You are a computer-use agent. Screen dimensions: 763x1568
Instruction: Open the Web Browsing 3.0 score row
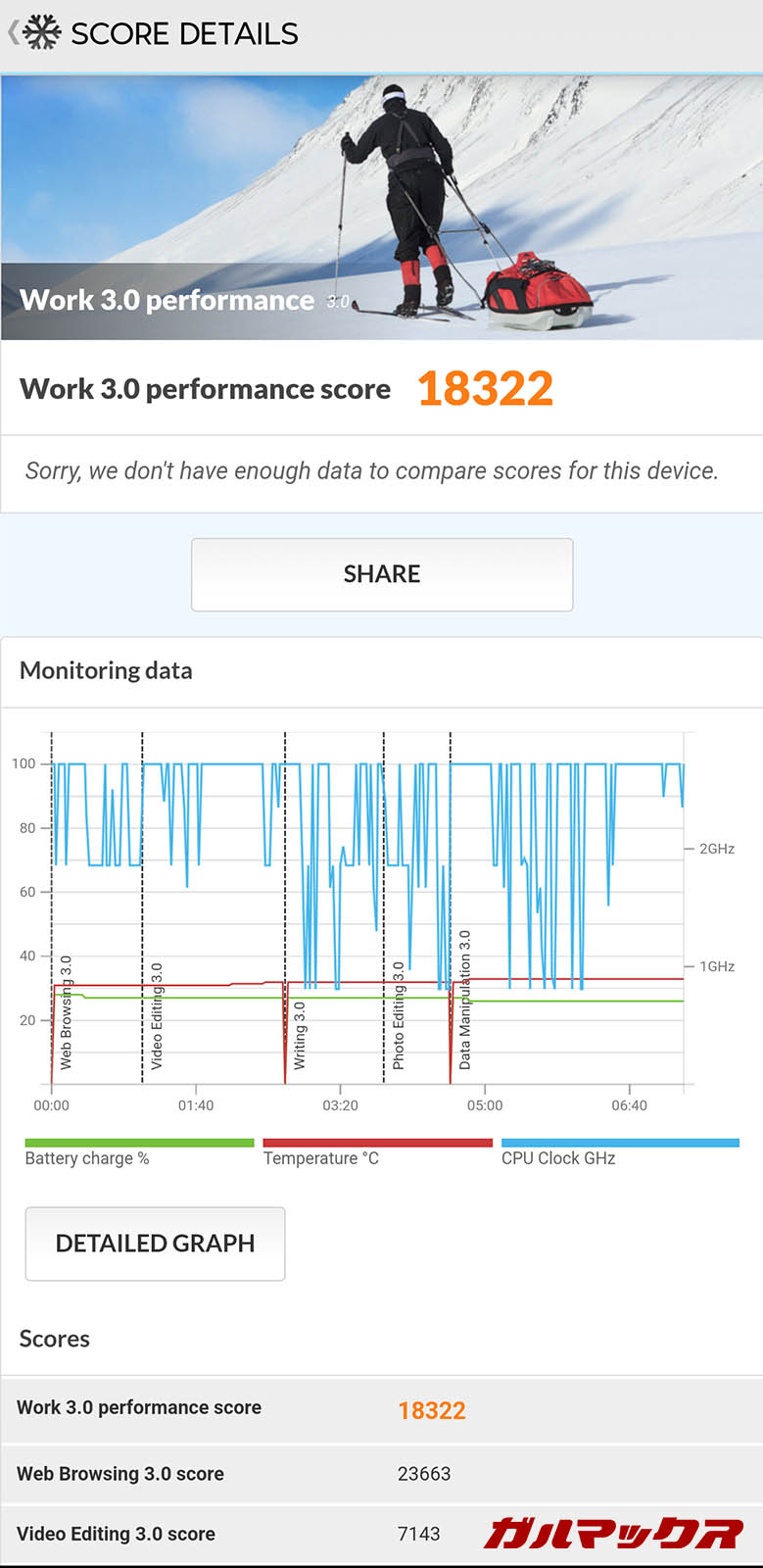(381, 1473)
